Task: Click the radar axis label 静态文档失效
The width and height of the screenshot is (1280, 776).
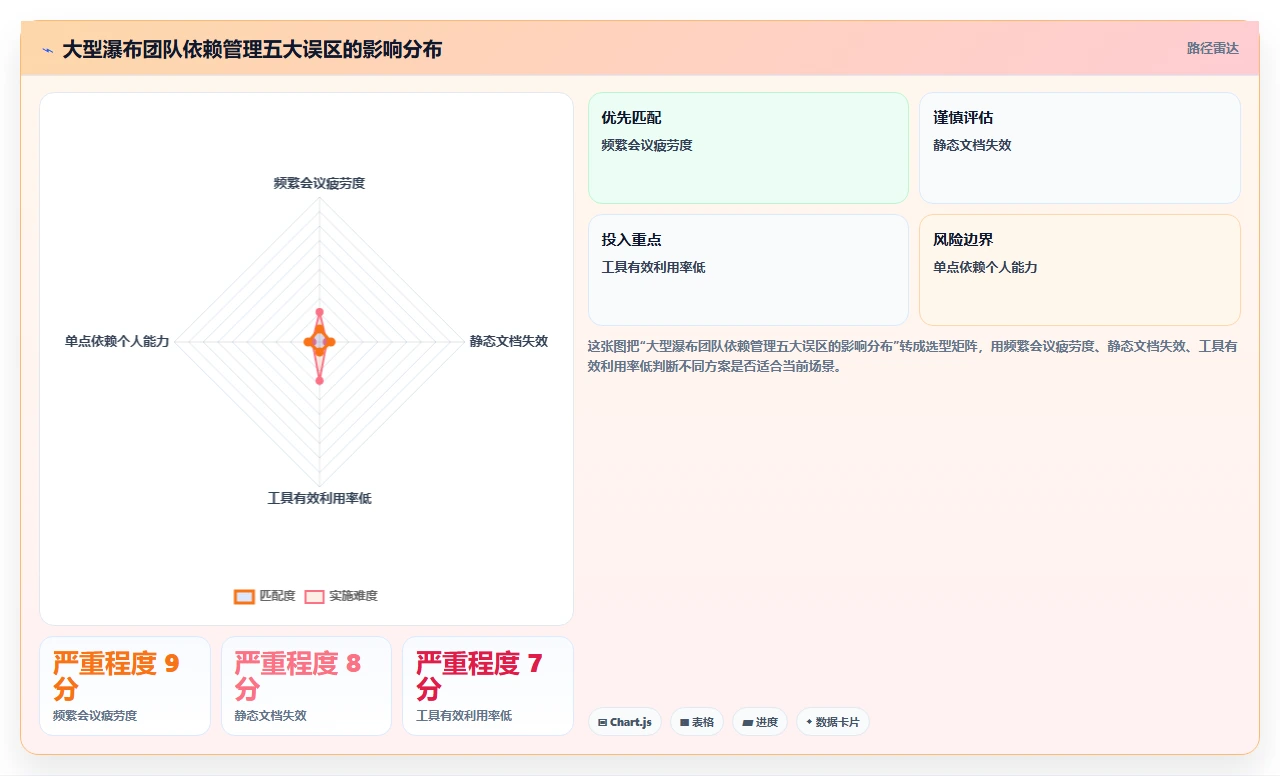Action: (509, 341)
